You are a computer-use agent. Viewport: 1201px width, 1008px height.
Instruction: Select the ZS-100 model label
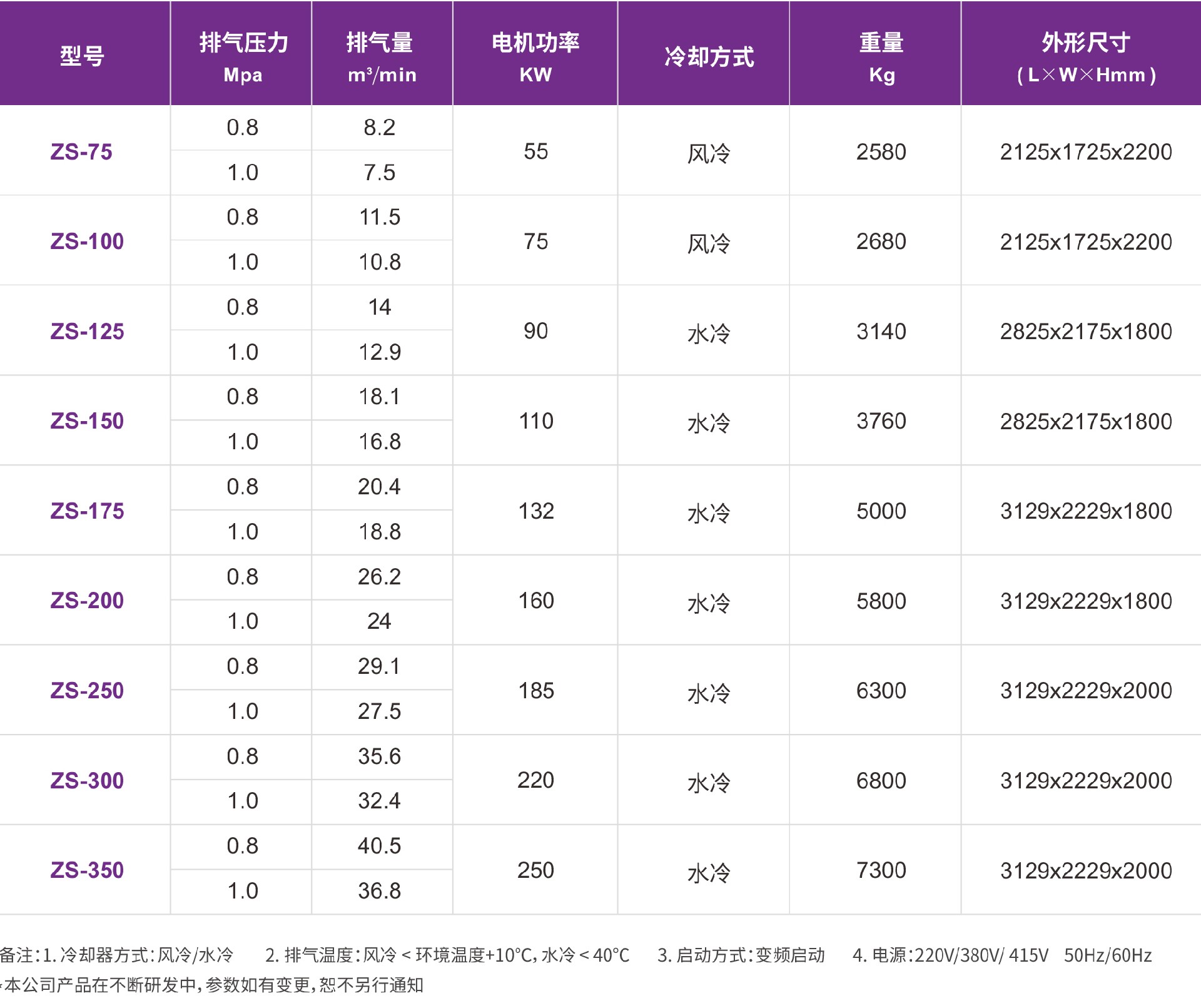pos(87,242)
